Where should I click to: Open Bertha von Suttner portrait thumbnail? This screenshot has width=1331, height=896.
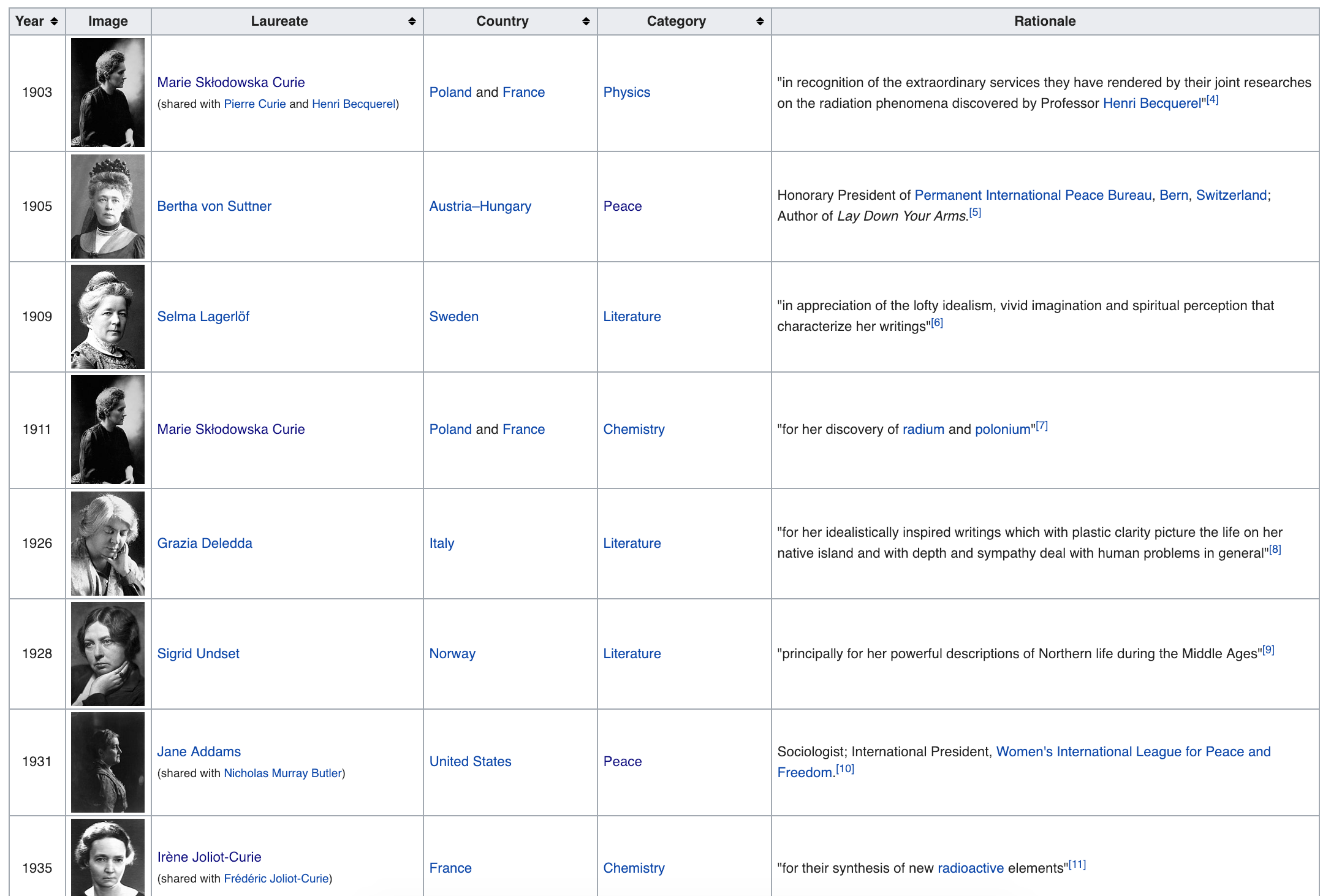(x=108, y=207)
